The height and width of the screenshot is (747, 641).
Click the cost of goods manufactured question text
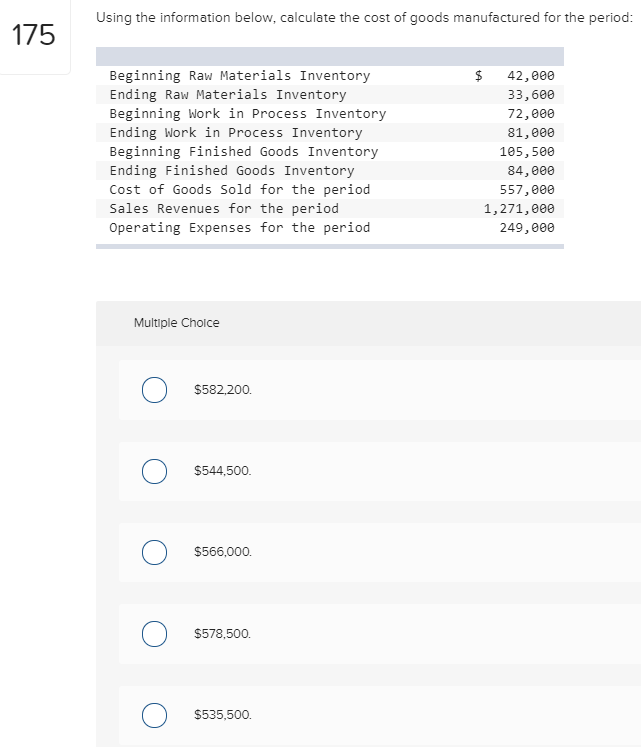tap(365, 18)
